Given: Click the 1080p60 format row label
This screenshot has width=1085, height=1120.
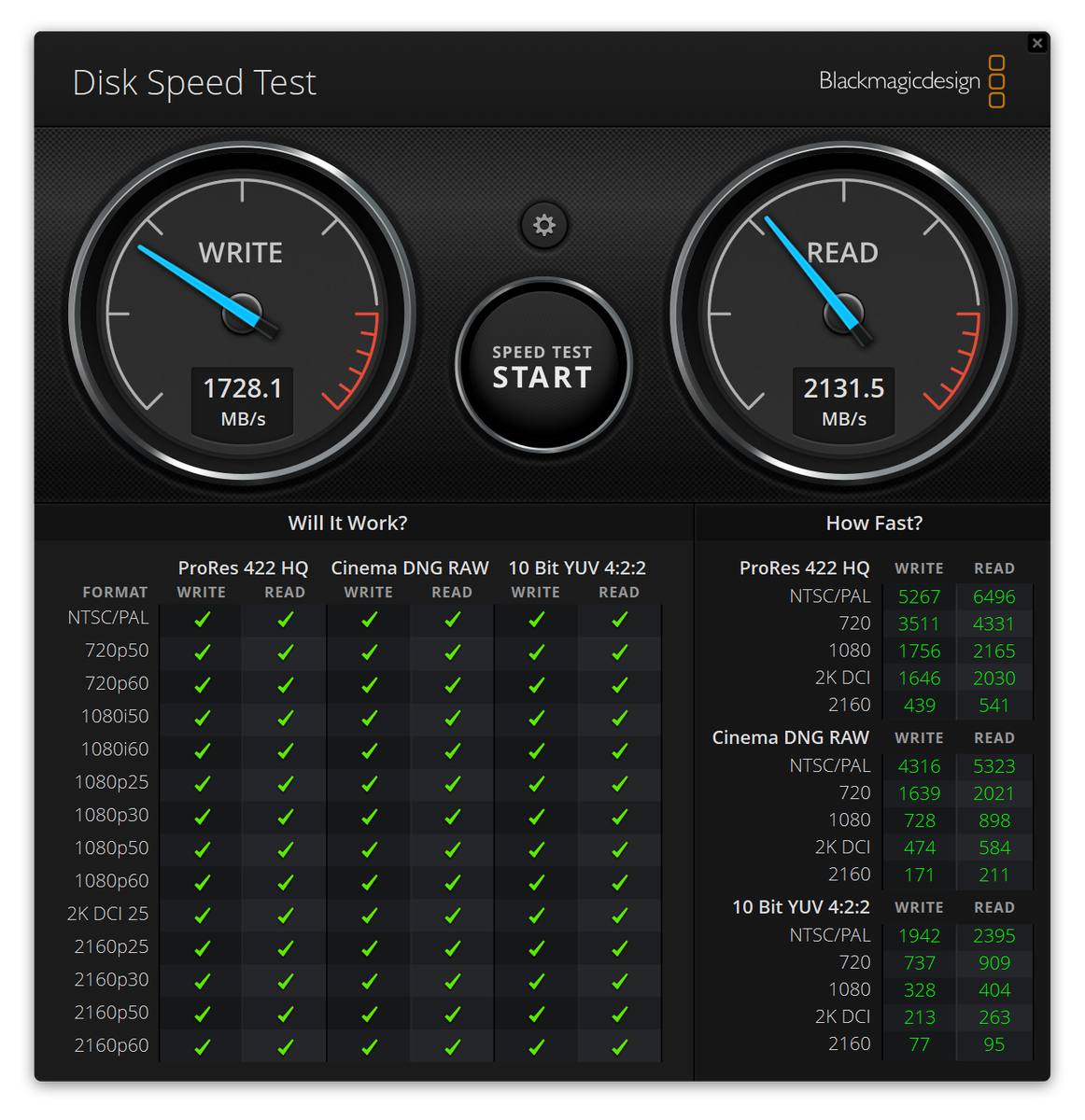Looking at the screenshot, I should tap(112, 880).
